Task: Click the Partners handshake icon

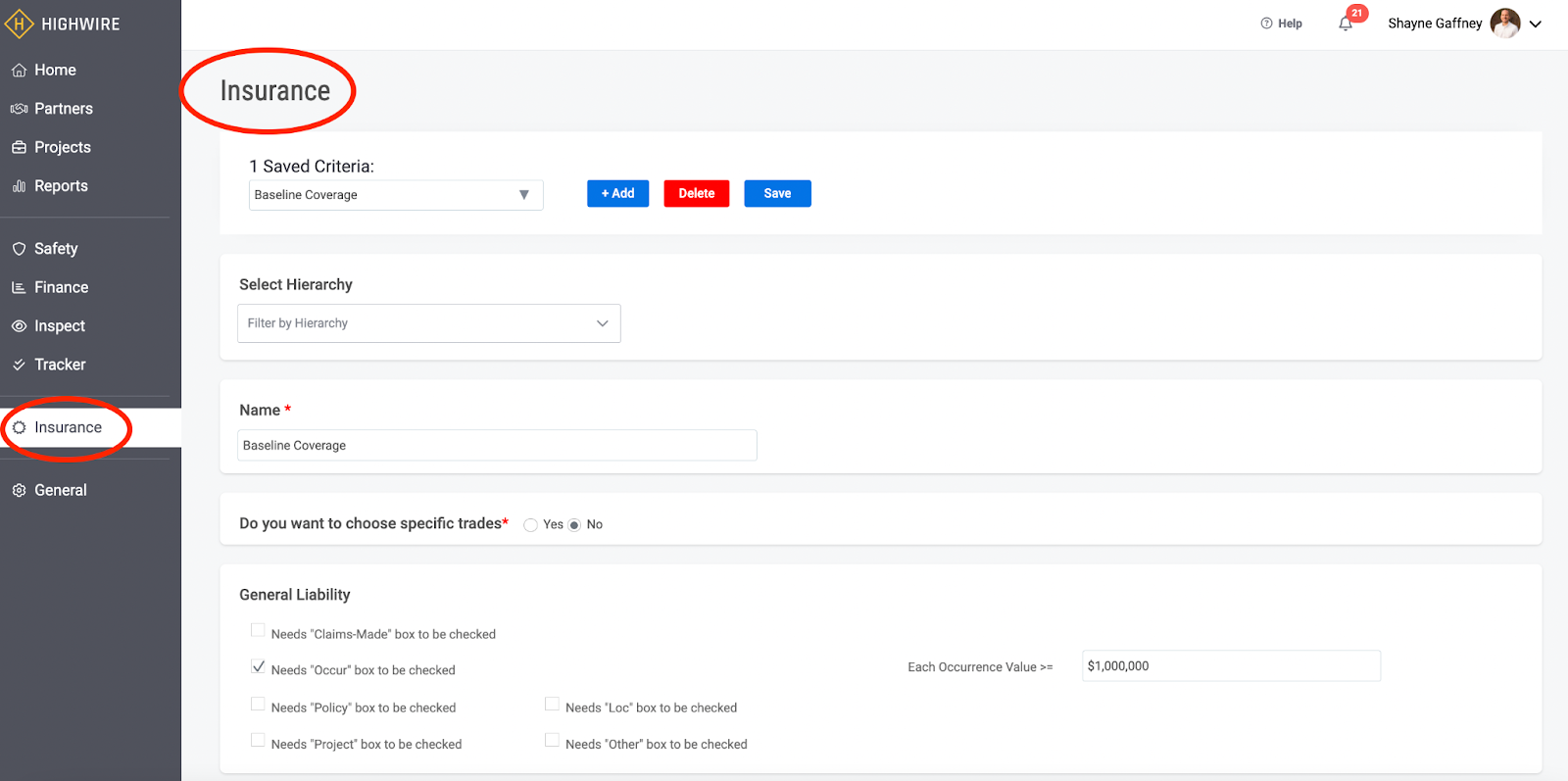Action: [19, 109]
